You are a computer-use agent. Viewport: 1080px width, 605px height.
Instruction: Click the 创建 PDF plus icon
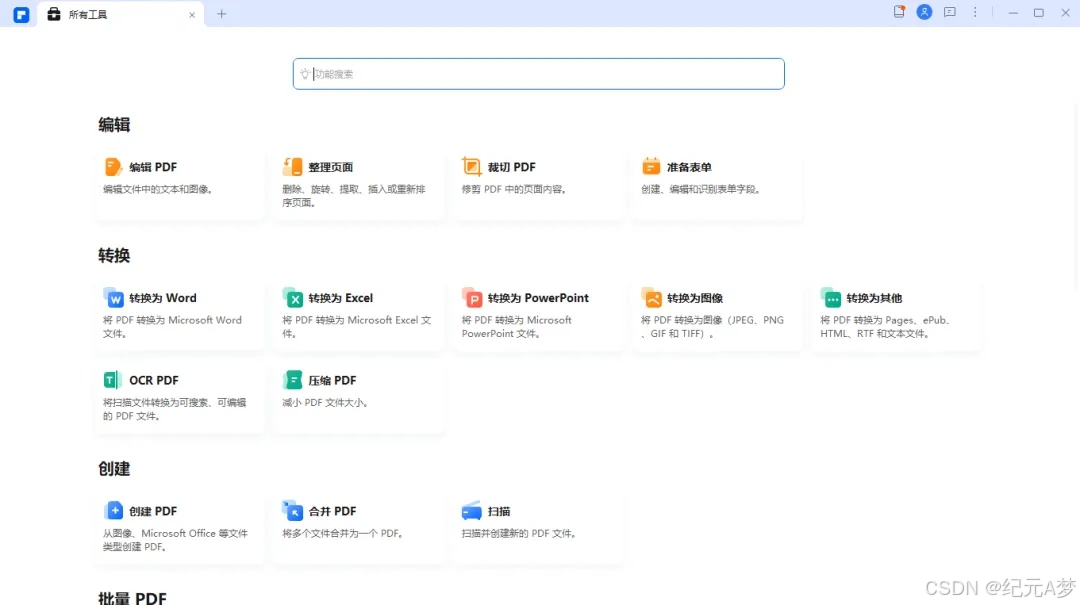tap(114, 511)
